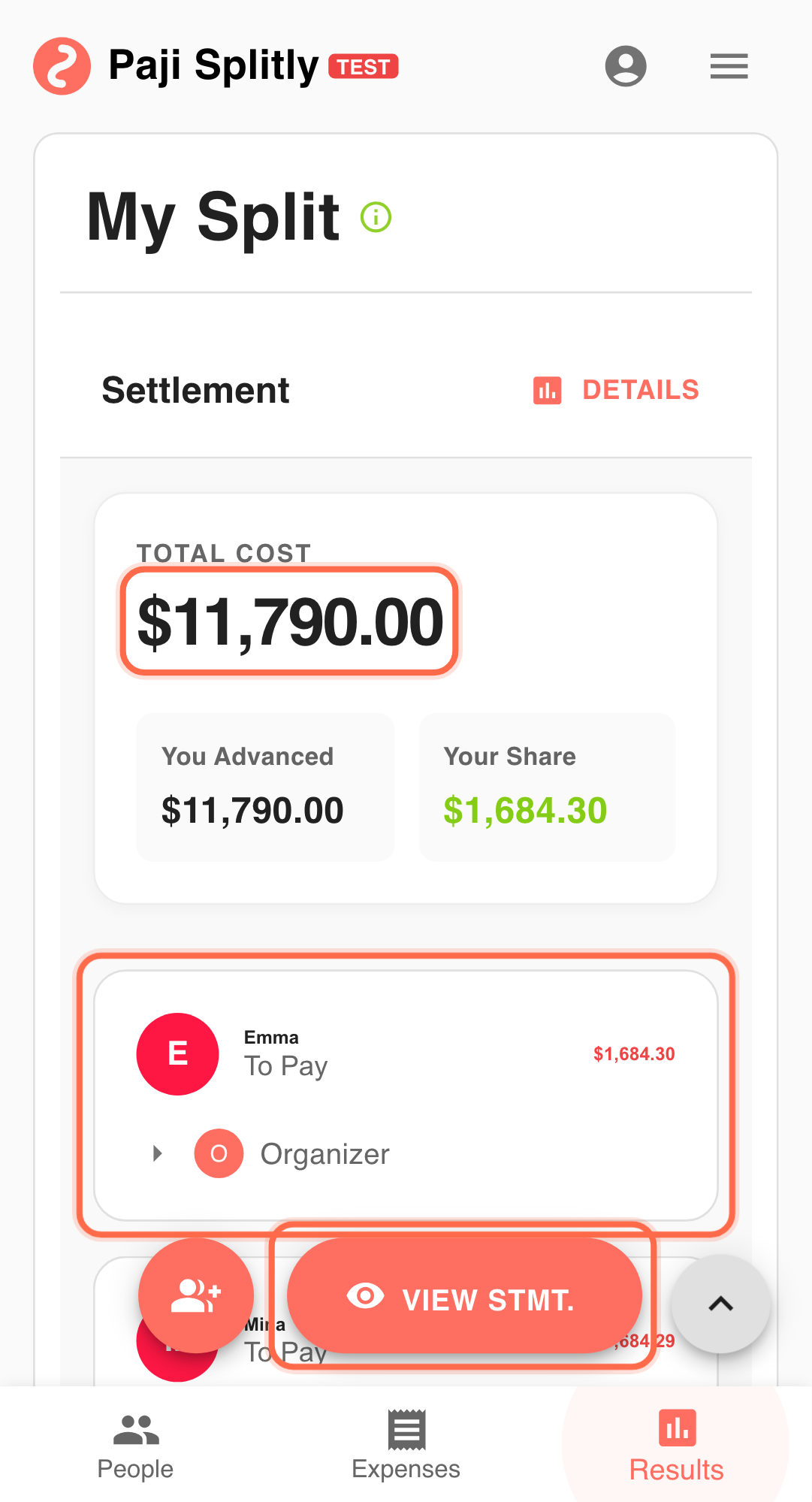
Task: Switch to the People tab
Action: click(x=135, y=1446)
